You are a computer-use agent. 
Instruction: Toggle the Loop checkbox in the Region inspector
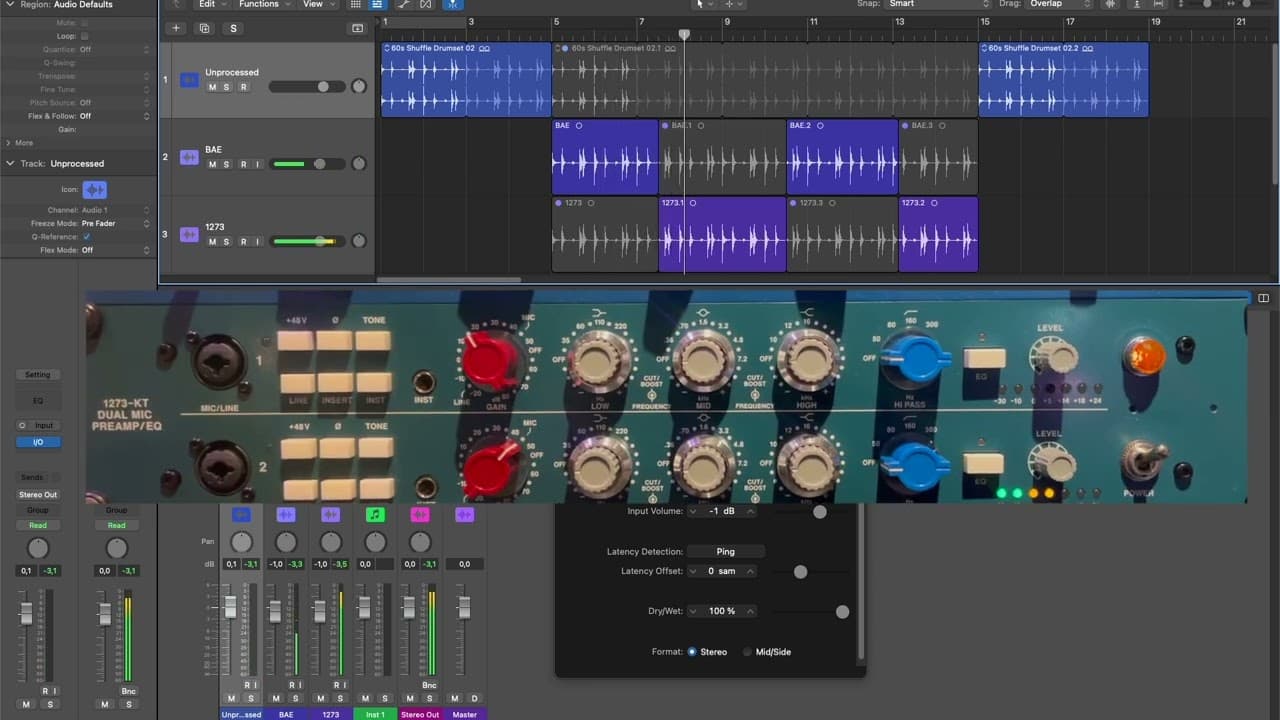(x=84, y=36)
